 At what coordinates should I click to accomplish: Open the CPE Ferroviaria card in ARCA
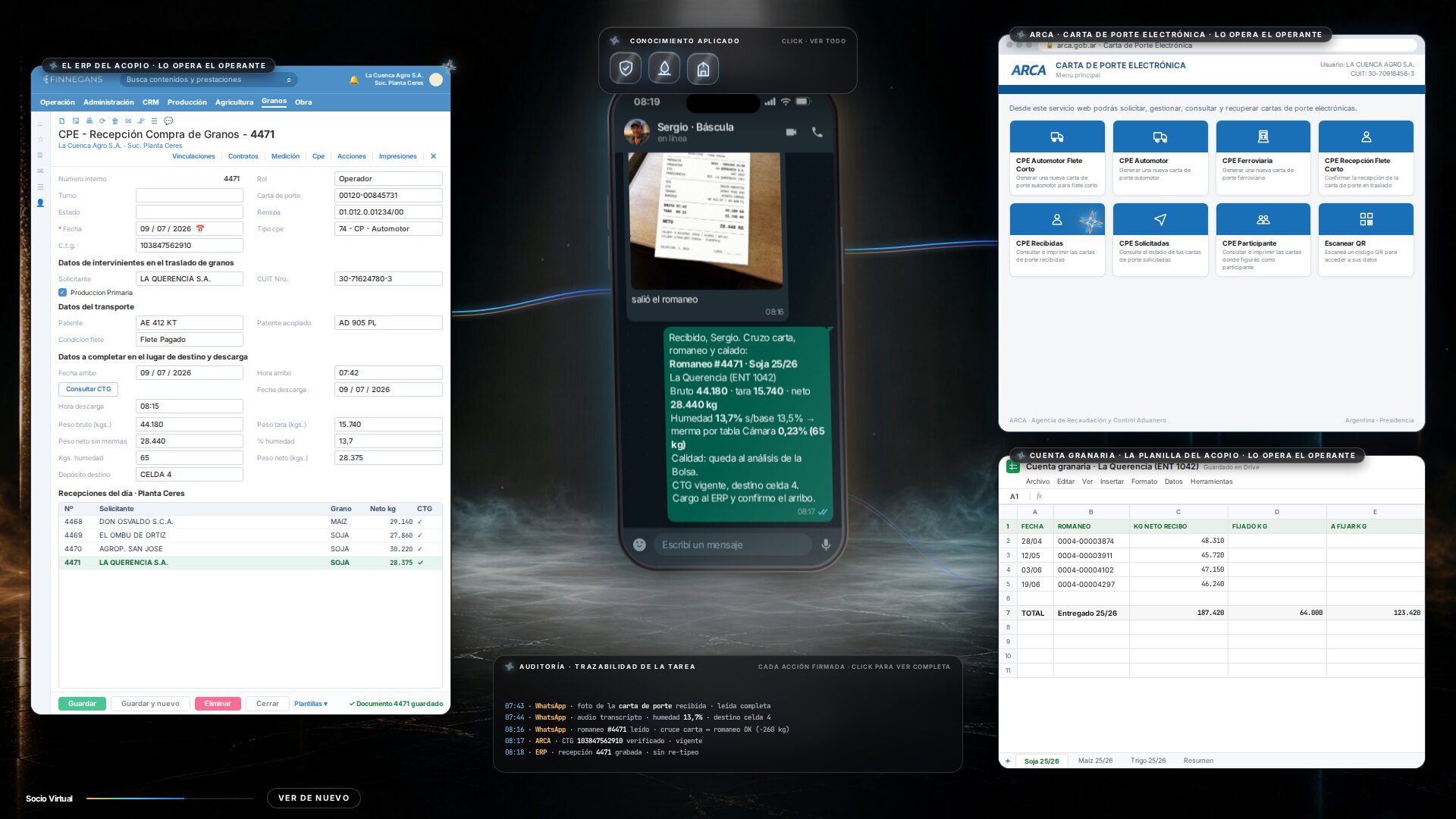[x=1263, y=158]
